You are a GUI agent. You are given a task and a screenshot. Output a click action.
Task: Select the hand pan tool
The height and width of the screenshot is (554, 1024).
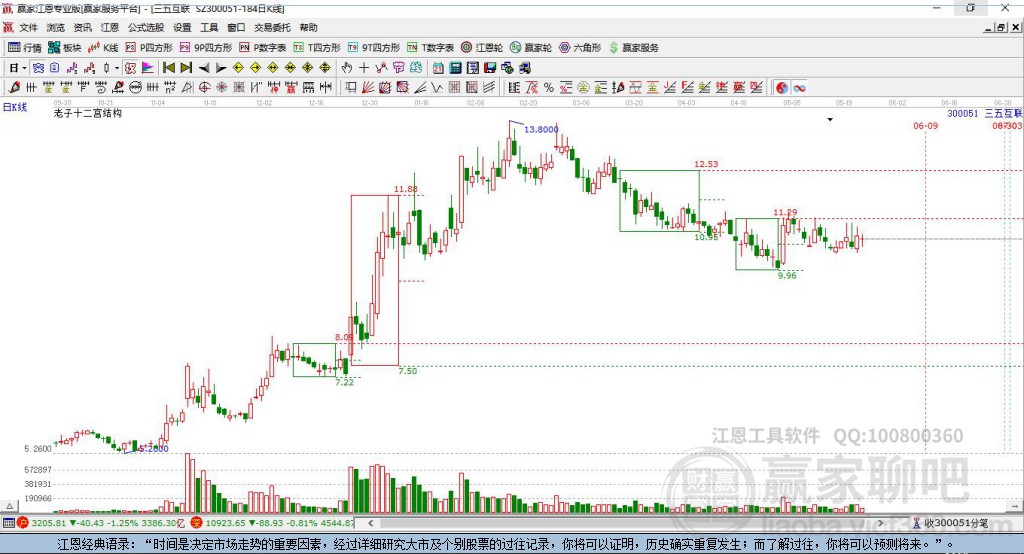point(347,68)
